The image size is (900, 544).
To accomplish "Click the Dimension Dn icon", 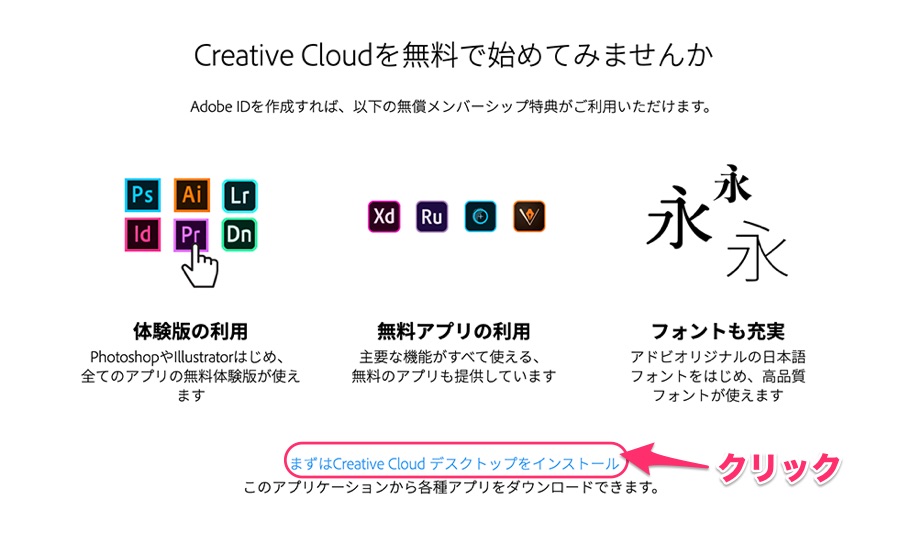I will (x=239, y=234).
